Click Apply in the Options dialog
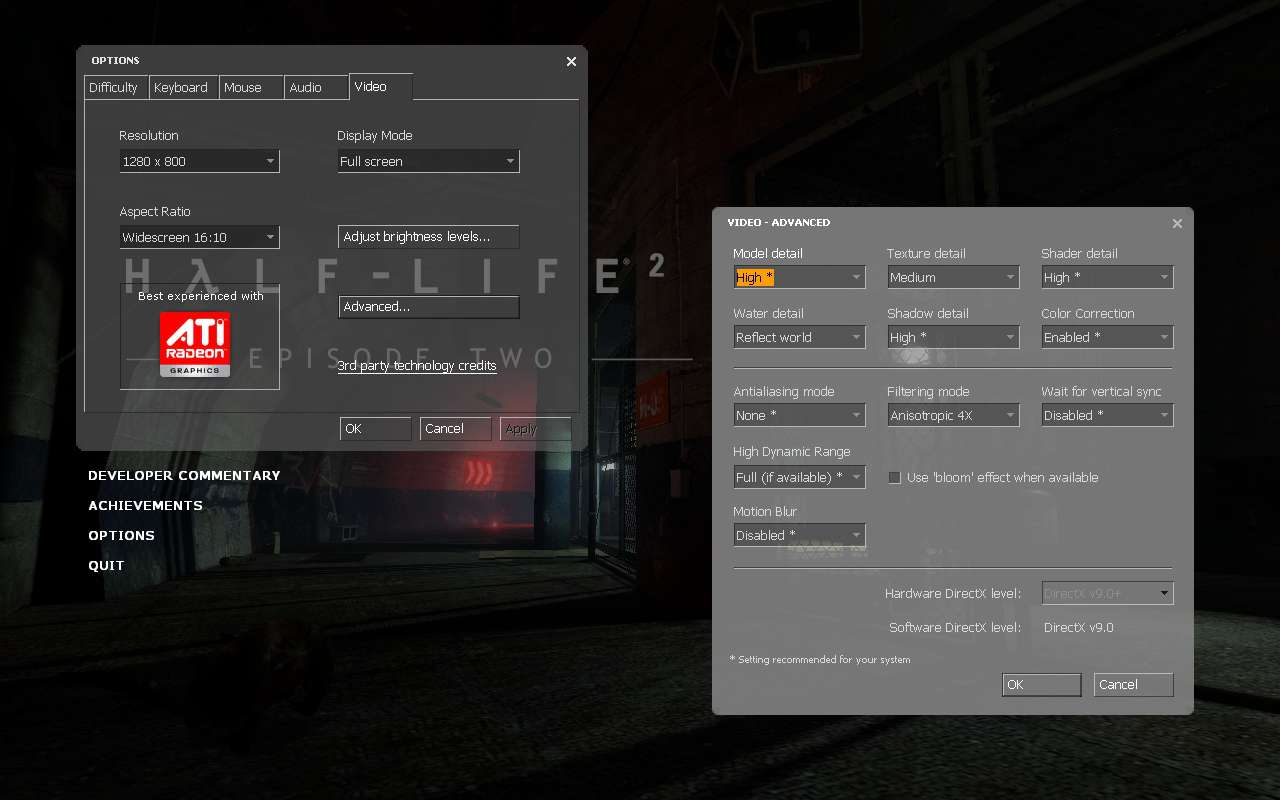 (535, 429)
